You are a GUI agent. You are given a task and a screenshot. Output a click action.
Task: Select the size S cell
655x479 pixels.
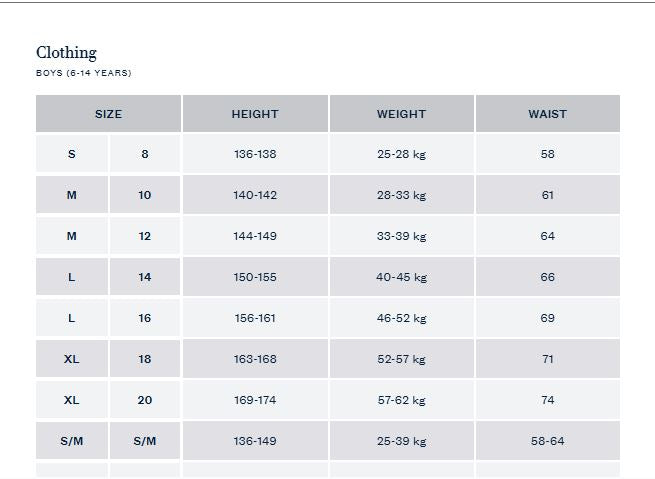tap(72, 154)
